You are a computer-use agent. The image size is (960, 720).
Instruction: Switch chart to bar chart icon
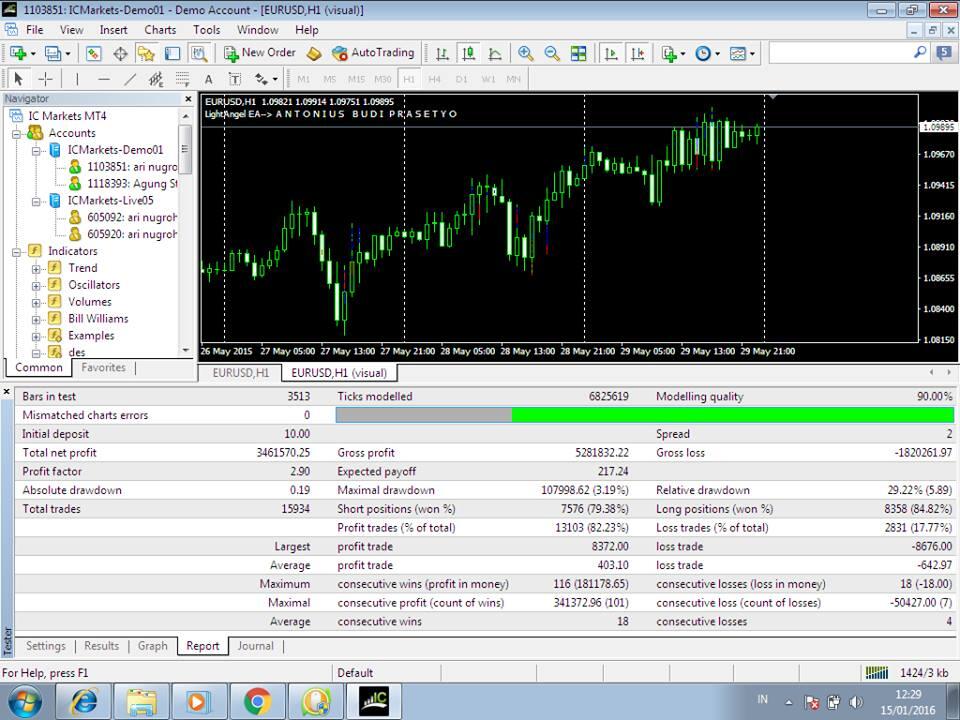pos(442,54)
